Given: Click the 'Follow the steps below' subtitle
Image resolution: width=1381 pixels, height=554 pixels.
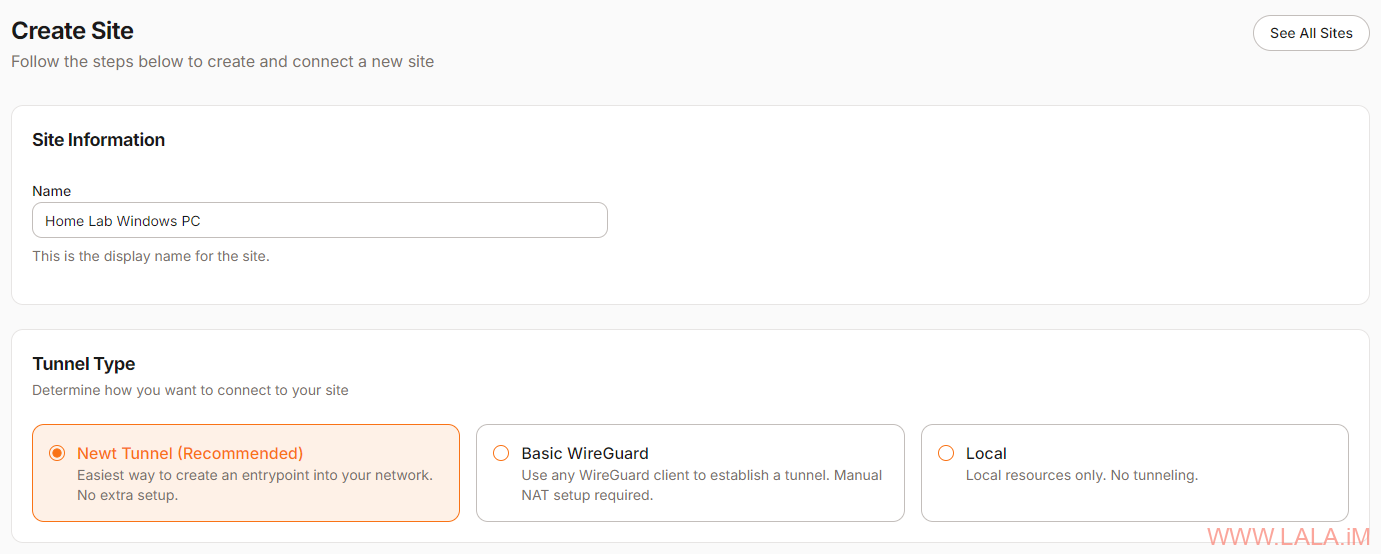Looking at the screenshot, I should [222, 61].
